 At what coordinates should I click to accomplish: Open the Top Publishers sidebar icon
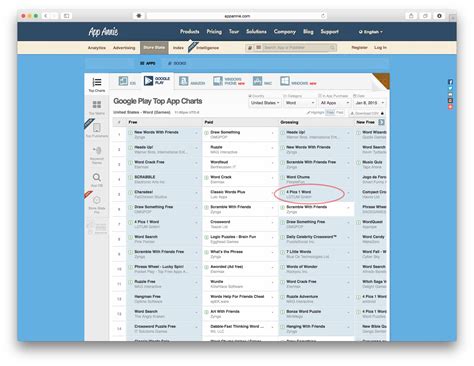[x=97, y=128]
